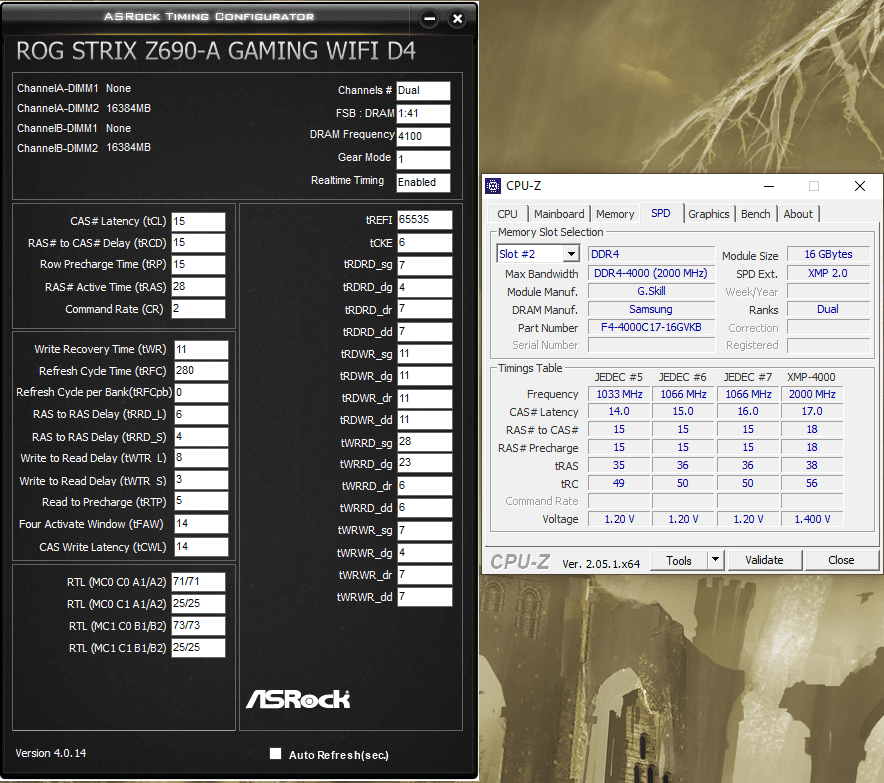Open the Mainboard tab in CPU-Z

point(559,214)
